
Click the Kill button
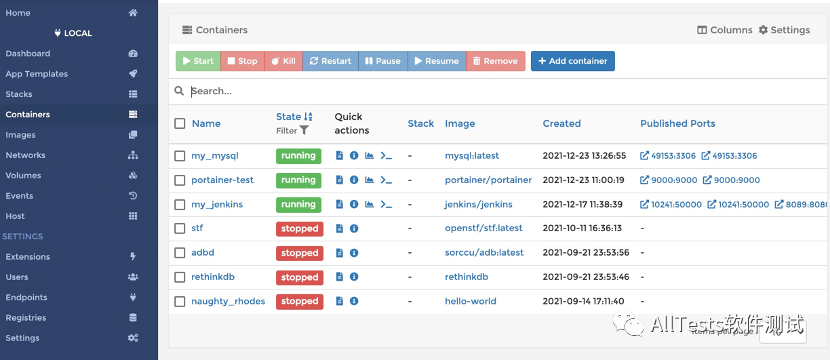pos(284,61)
